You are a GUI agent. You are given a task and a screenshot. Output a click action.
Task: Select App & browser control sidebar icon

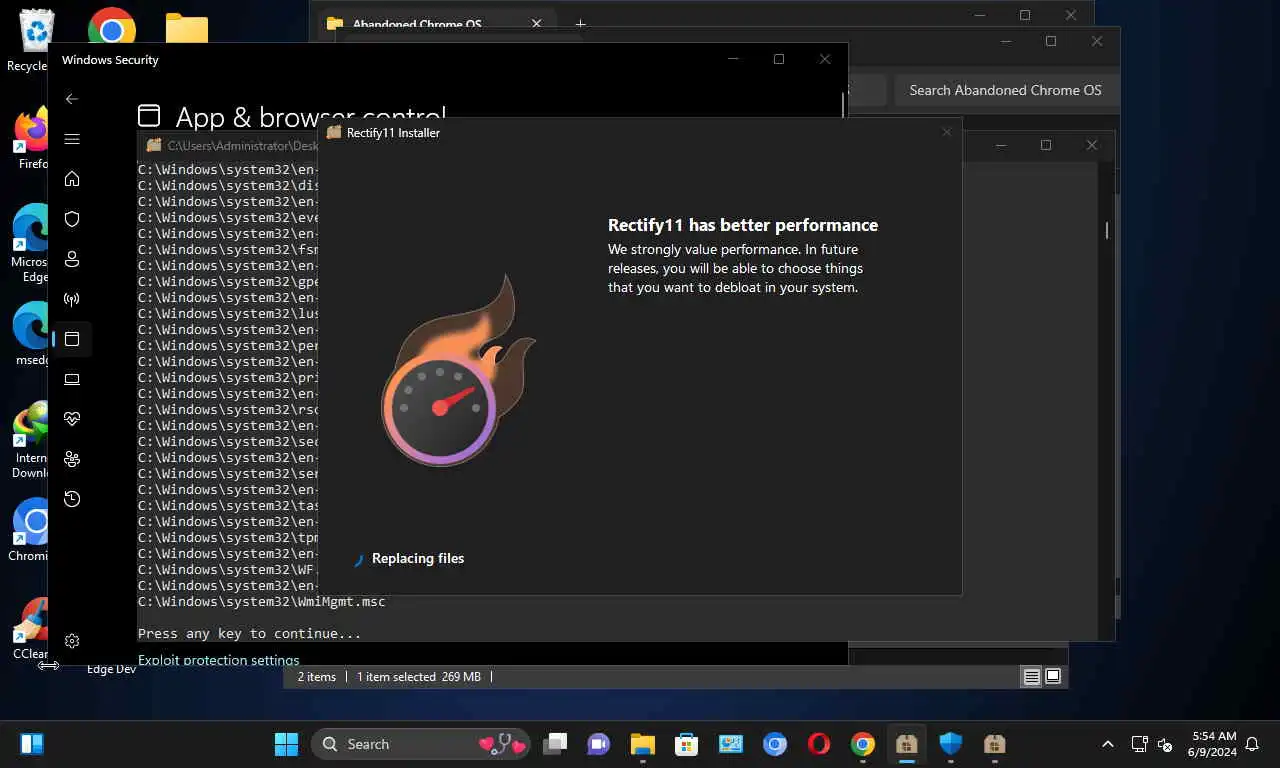click(x=71, y=339)
